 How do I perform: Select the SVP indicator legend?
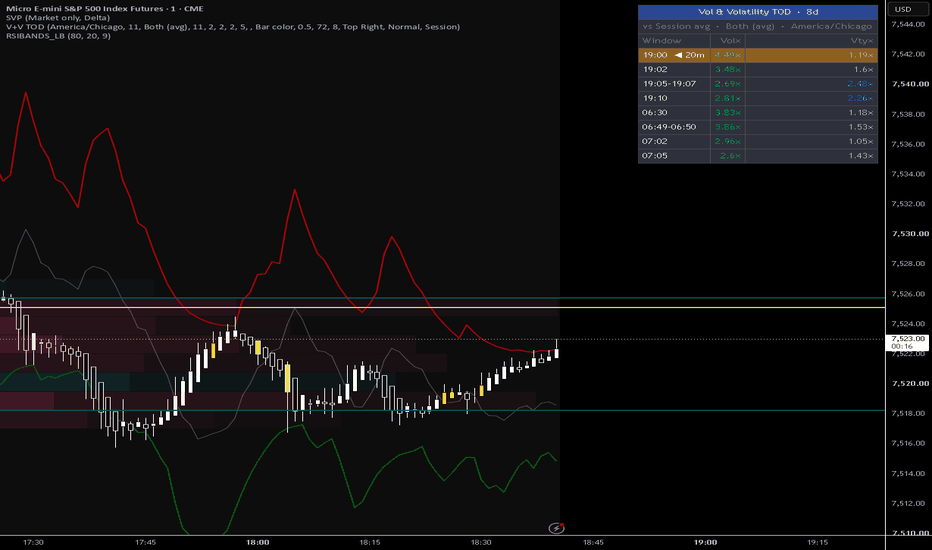pyautogui.click(x=58, y=18)
